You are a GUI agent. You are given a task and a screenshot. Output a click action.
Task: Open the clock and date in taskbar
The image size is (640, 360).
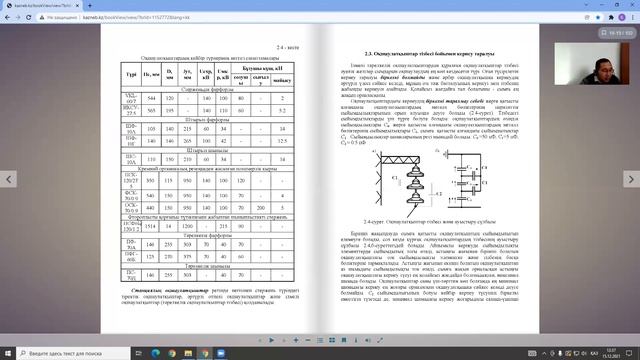tap(611, 353)
